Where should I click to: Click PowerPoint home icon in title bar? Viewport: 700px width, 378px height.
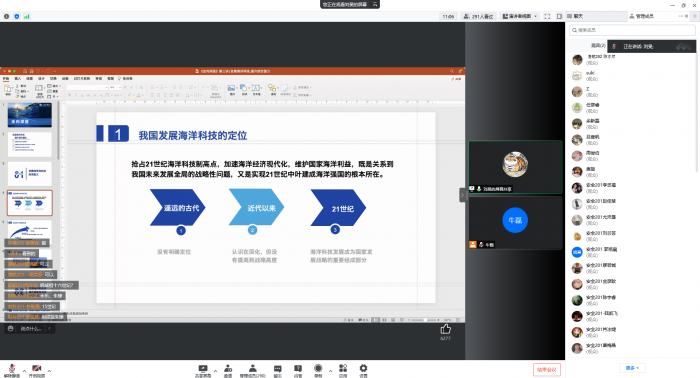pos(25,71)
